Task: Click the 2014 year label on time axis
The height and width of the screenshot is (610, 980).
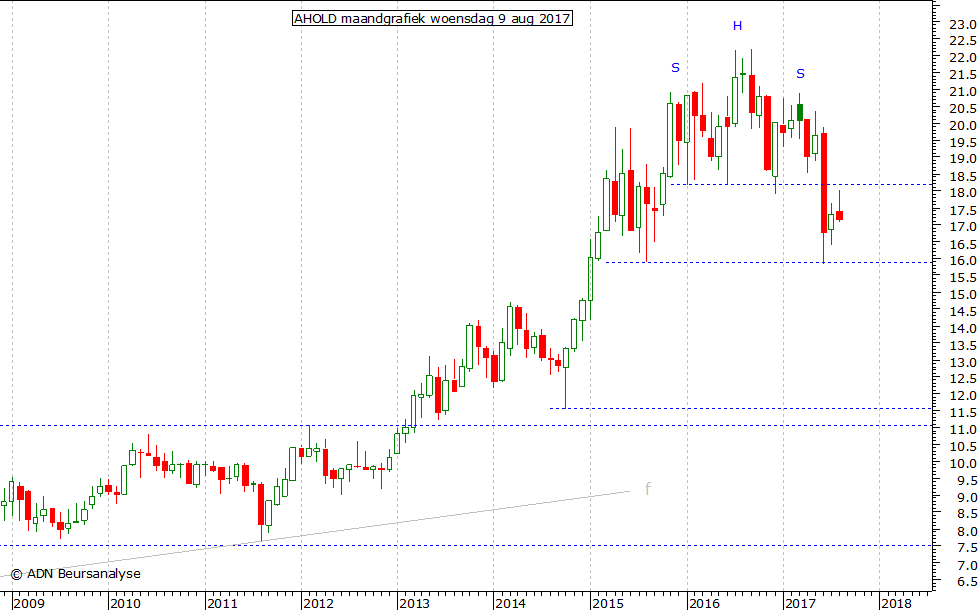Action: [511, 603]
